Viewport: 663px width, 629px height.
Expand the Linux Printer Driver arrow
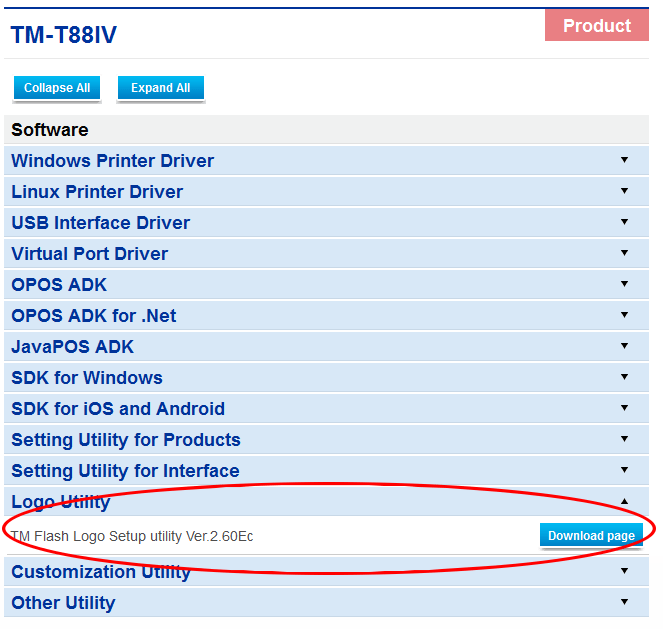624,191
